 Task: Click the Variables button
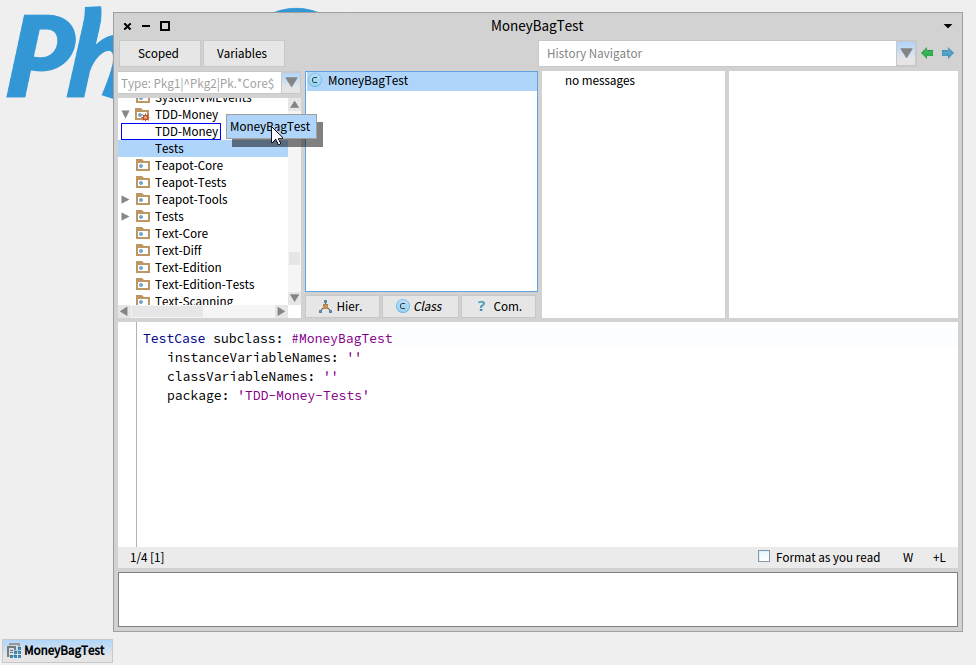(243, 54)
